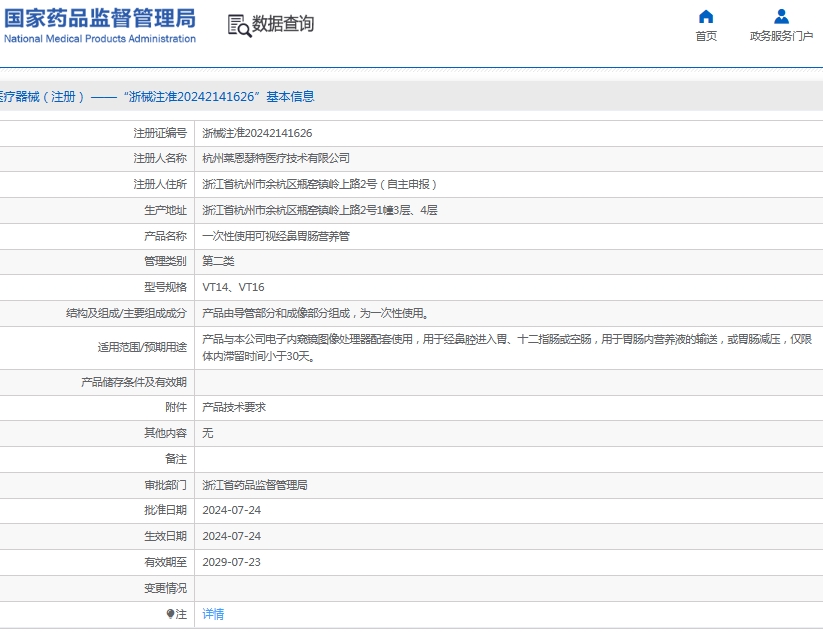Select 杭州莱恩瑟特医疗技术有限公司 registrant name
This screenshot has height=637, width=823.
coord(276,158)
